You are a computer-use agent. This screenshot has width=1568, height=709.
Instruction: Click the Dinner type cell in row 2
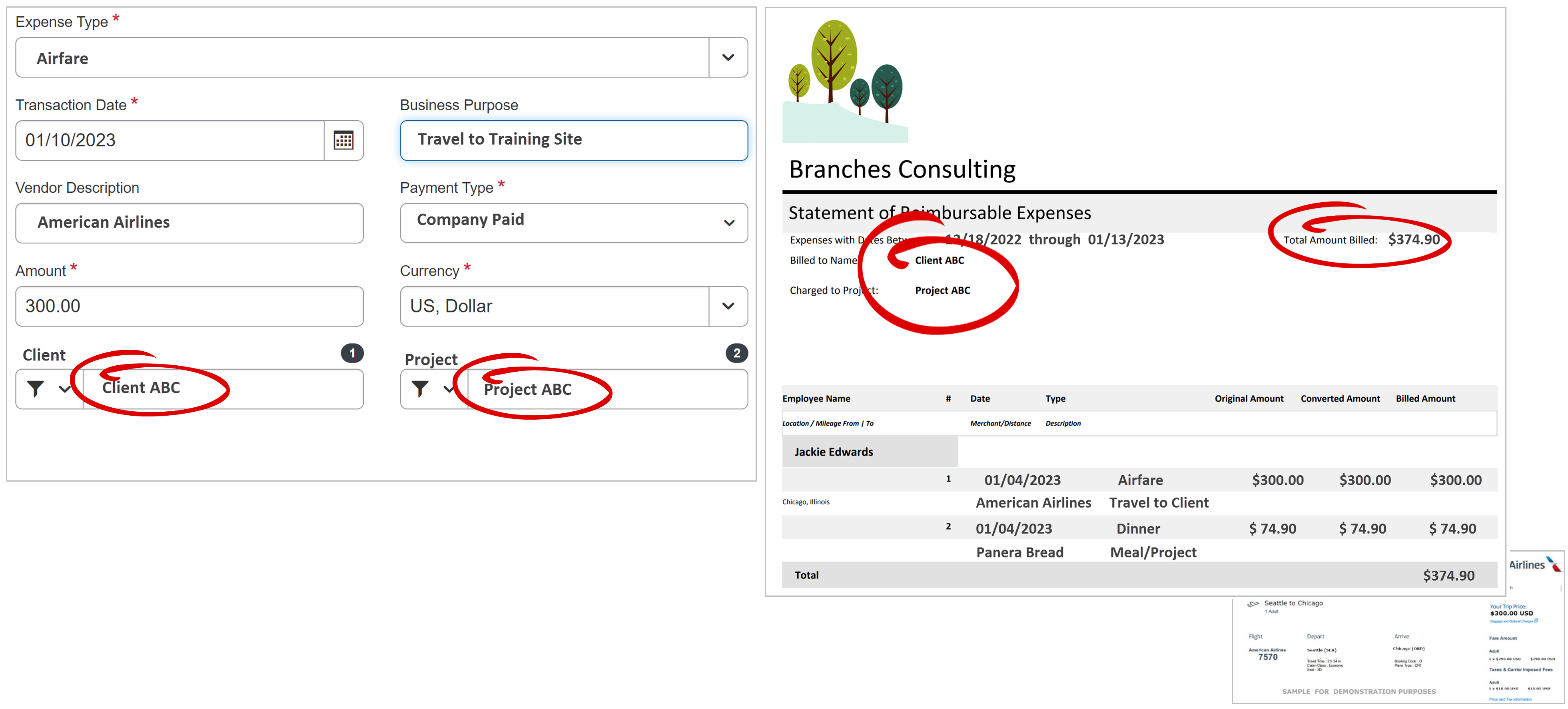pyautogui.click(x=1138, y=529)
